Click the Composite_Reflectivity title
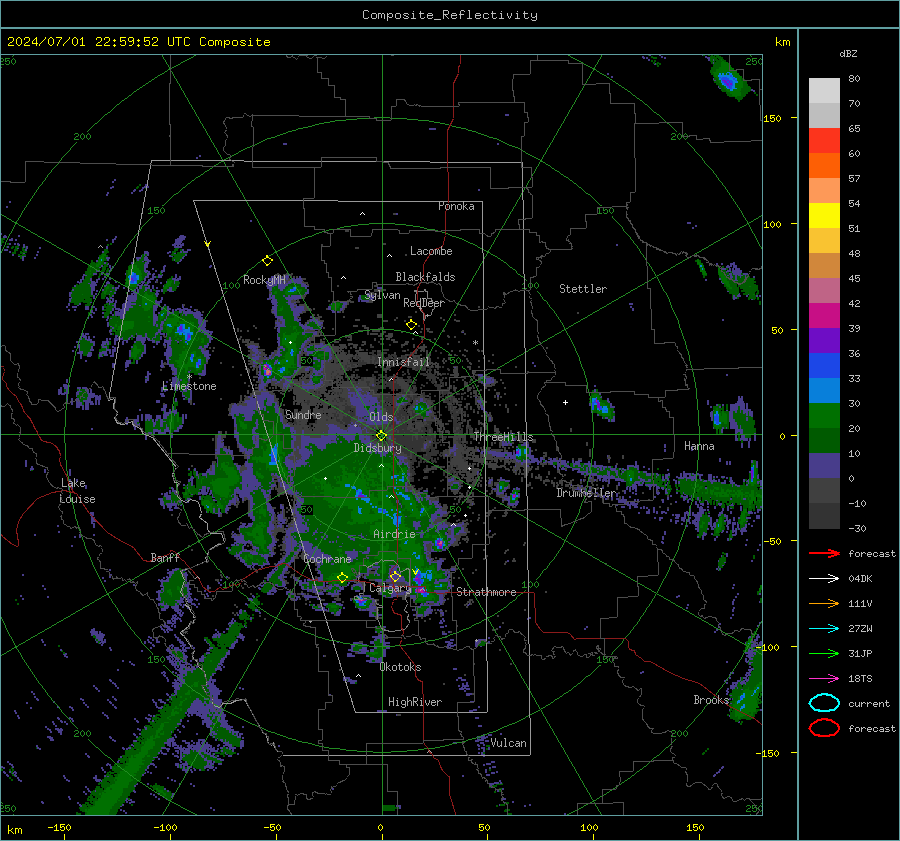Screen dimensions: 900x841 coord(450,15)
